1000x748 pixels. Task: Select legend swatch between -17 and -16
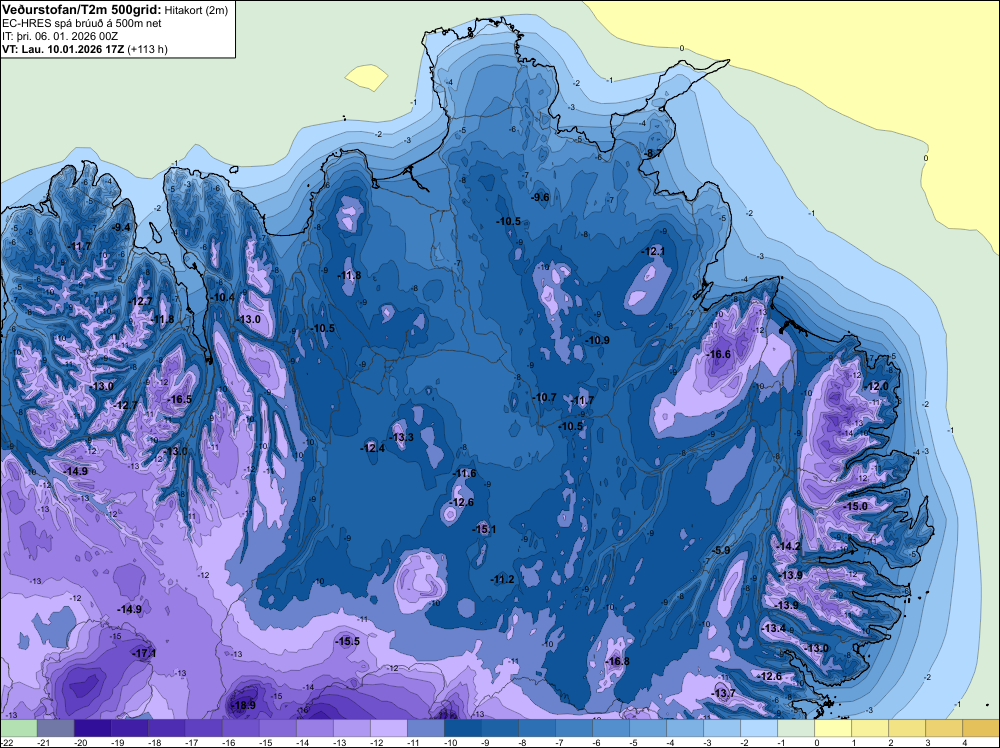pyautogui.click(x=203, y=728)
